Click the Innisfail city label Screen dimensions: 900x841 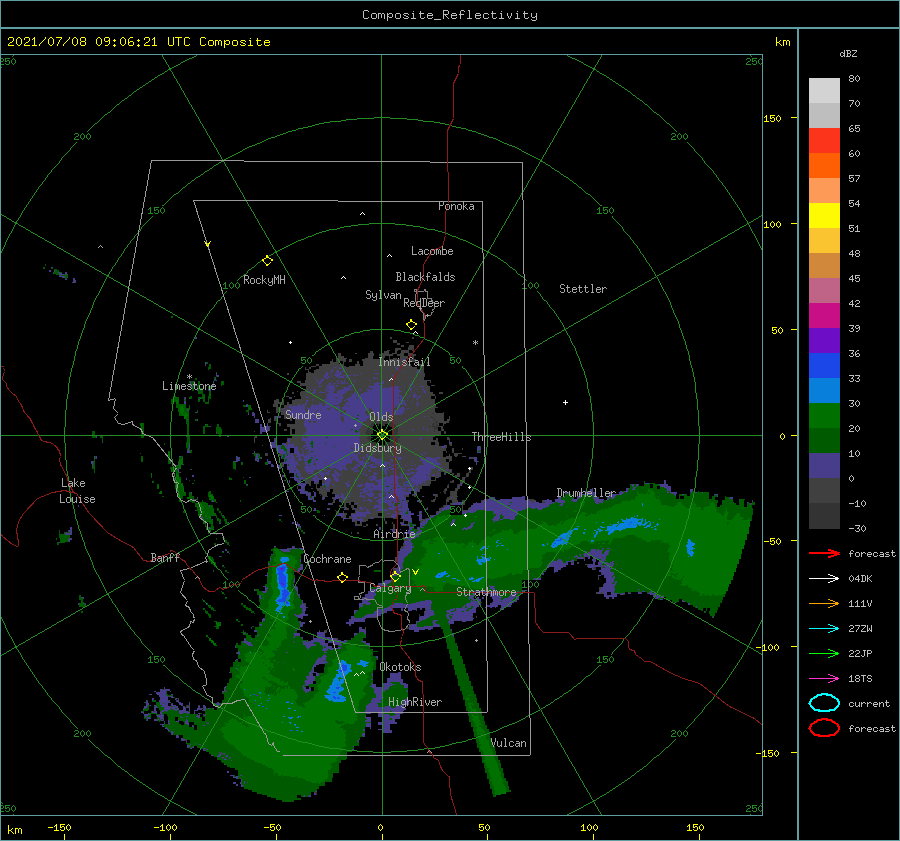coord(404,362)
